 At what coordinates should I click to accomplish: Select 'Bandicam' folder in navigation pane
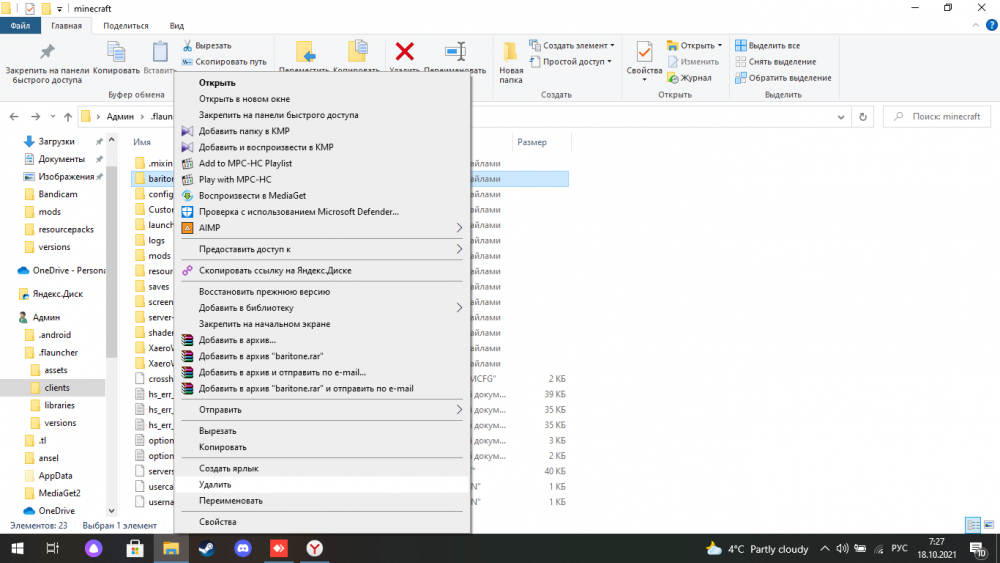pos(57,194)
